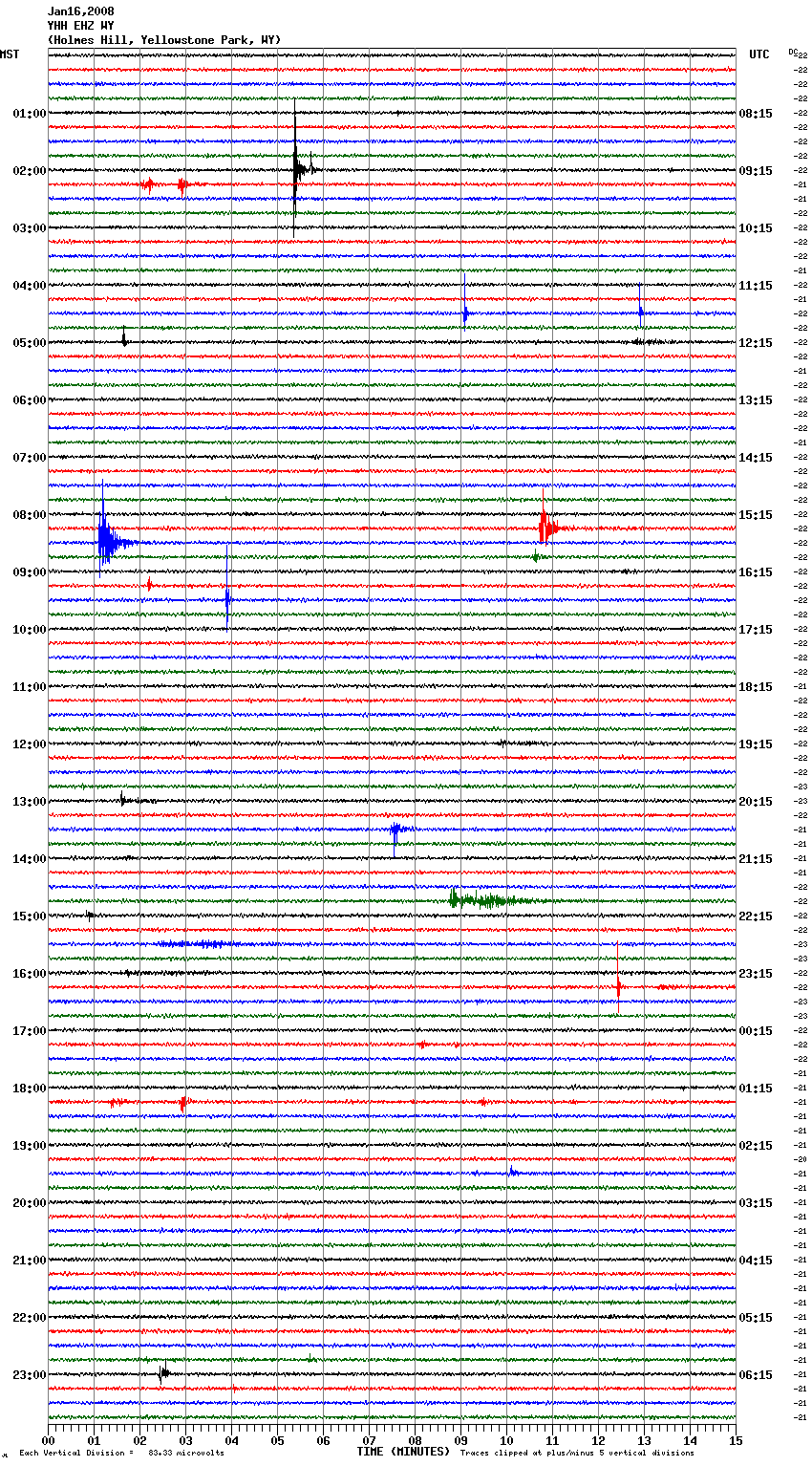Select the 01:00 MST time label
This screenshot has height=1466, width=812.
tap(30, 114)
